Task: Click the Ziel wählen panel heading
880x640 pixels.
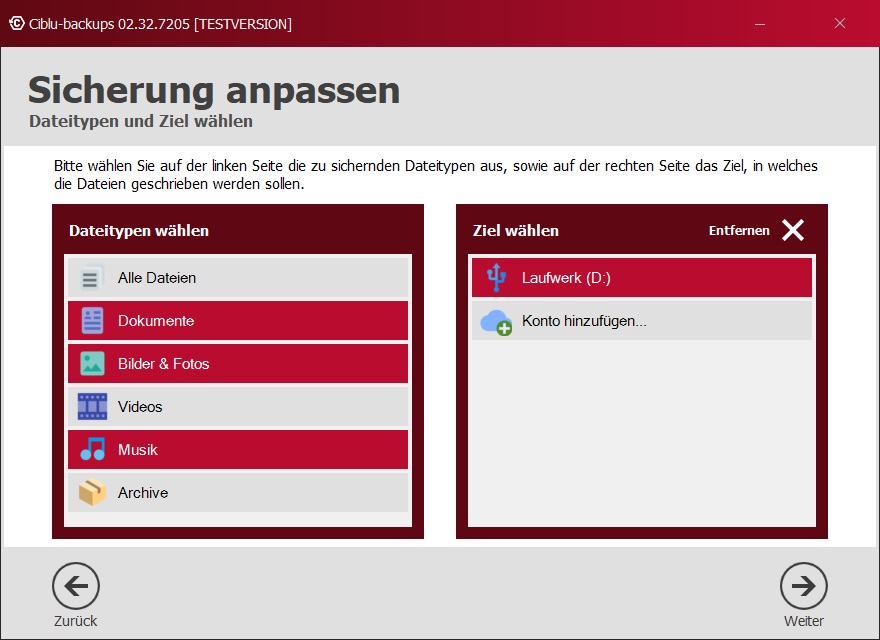Action: 516,231
